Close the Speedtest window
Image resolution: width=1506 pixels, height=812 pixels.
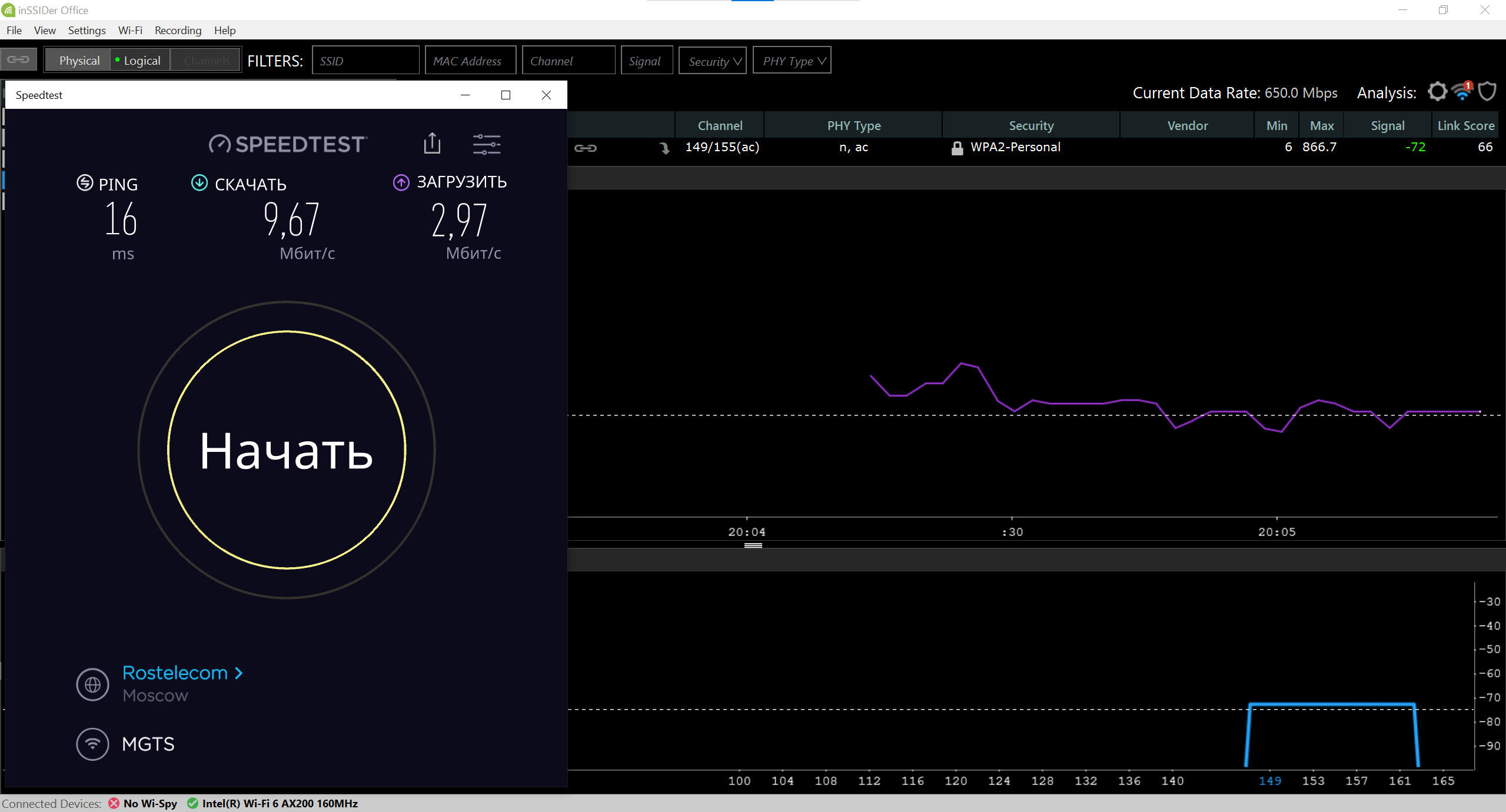coord(546,95)
